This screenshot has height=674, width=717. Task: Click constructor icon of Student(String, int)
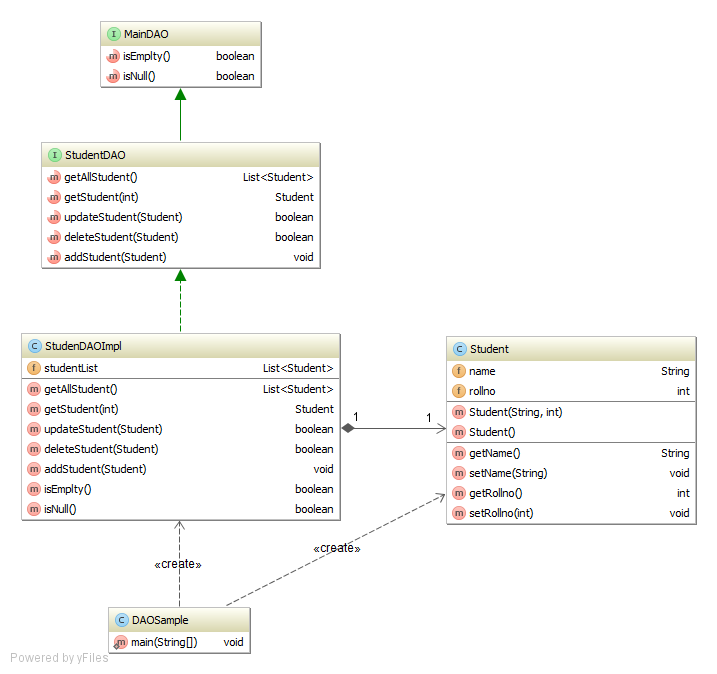click(459, 412)
